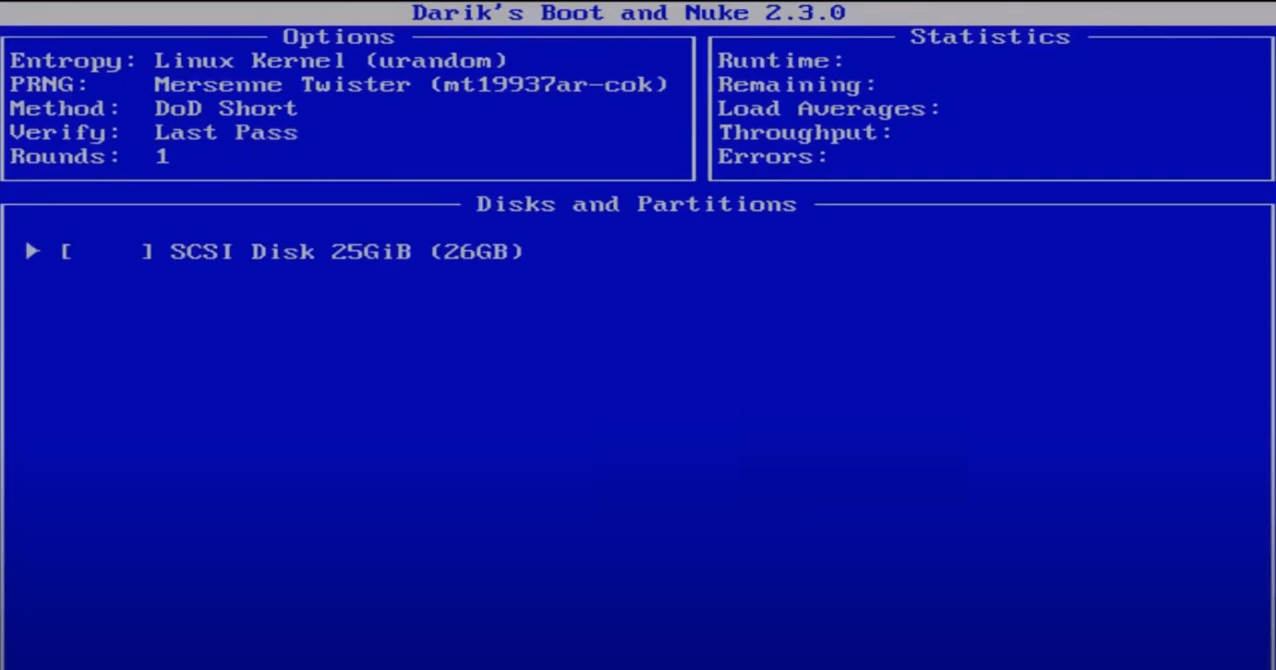This screenshot has width=1276, height=670.
Task: Select the Method label
Action: point(65,109)
